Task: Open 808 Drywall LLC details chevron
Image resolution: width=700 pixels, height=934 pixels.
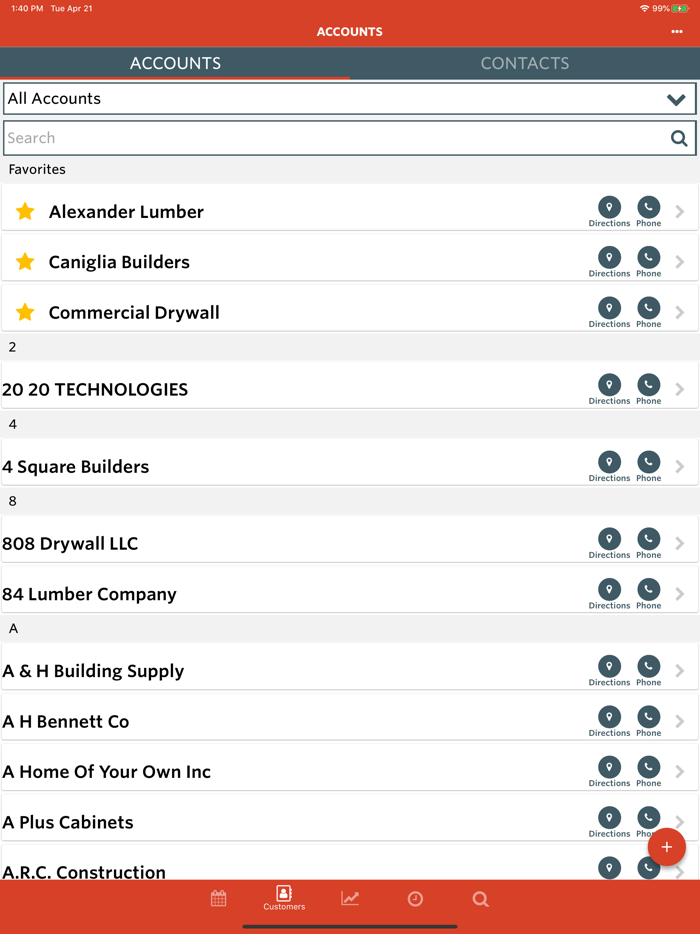Action: (680, 543)
